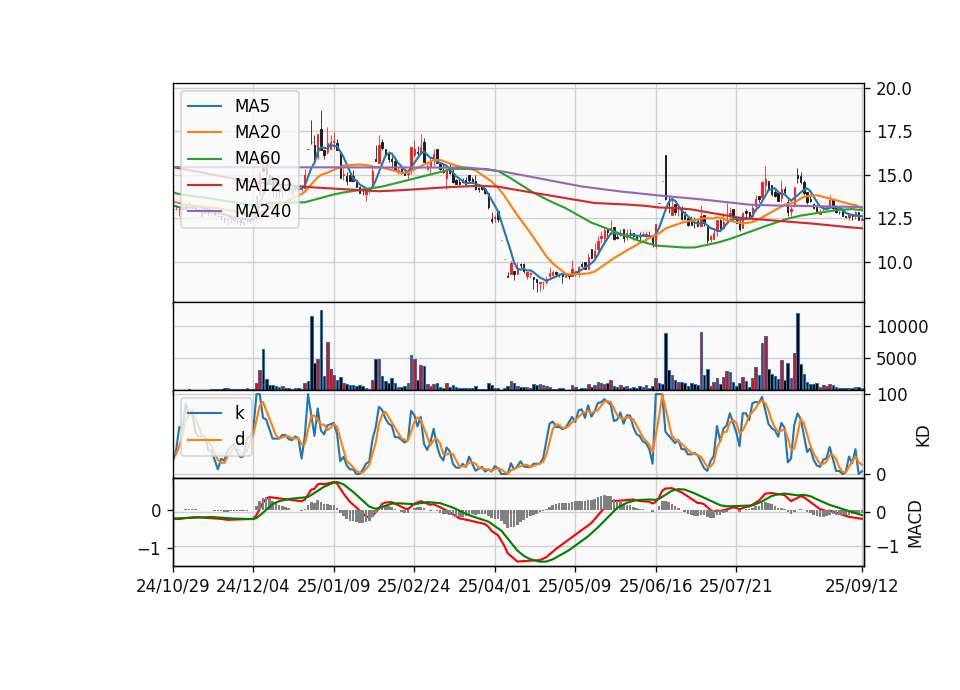The height and width of the screenshot is (690, 960).
Task: Click the 24/10/29 date axis label
Action: click(173, 586)
